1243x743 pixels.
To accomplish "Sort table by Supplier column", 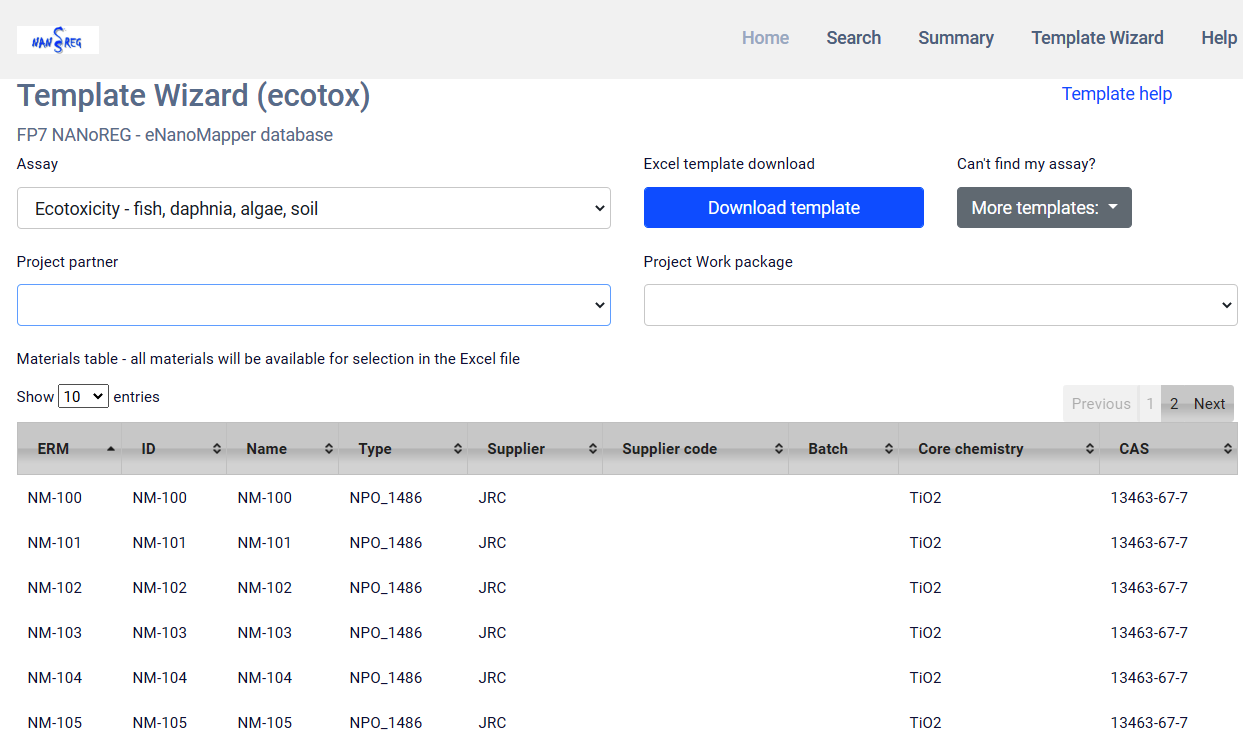I will (535, 449).
